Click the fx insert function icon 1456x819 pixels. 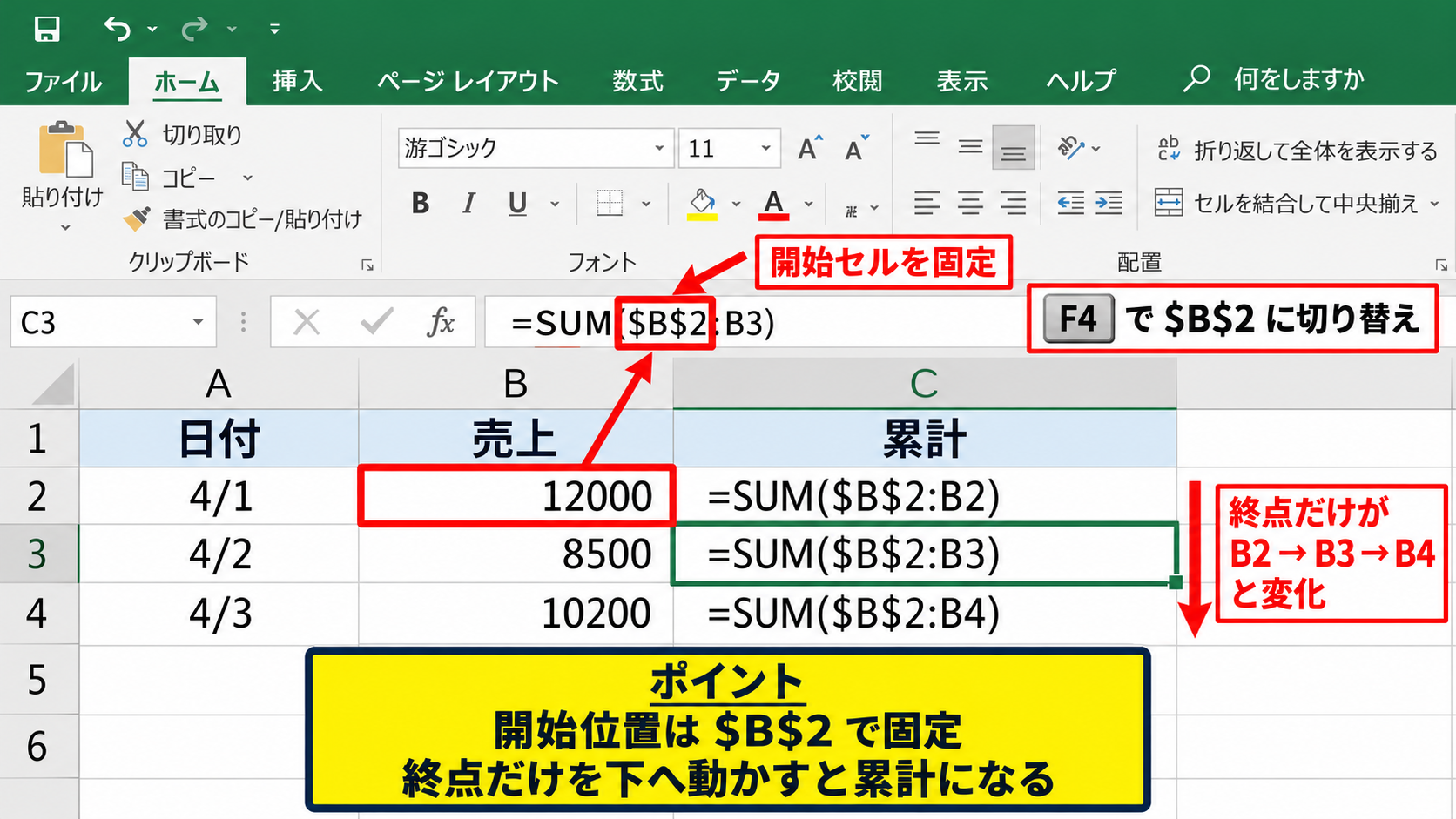(441, 323)
